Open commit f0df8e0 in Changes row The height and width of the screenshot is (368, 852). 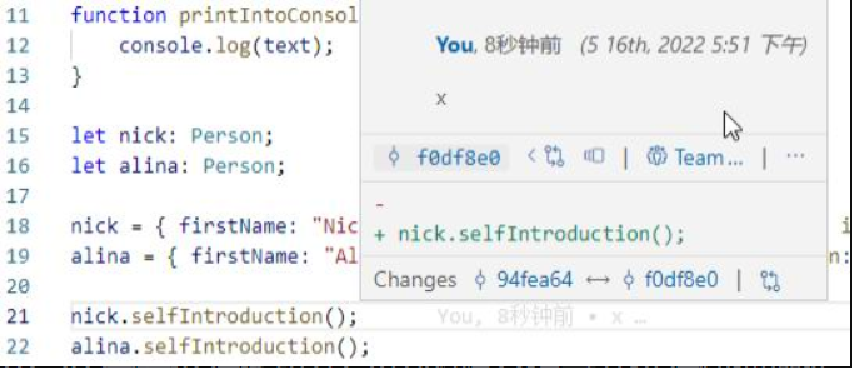[681, 279]
